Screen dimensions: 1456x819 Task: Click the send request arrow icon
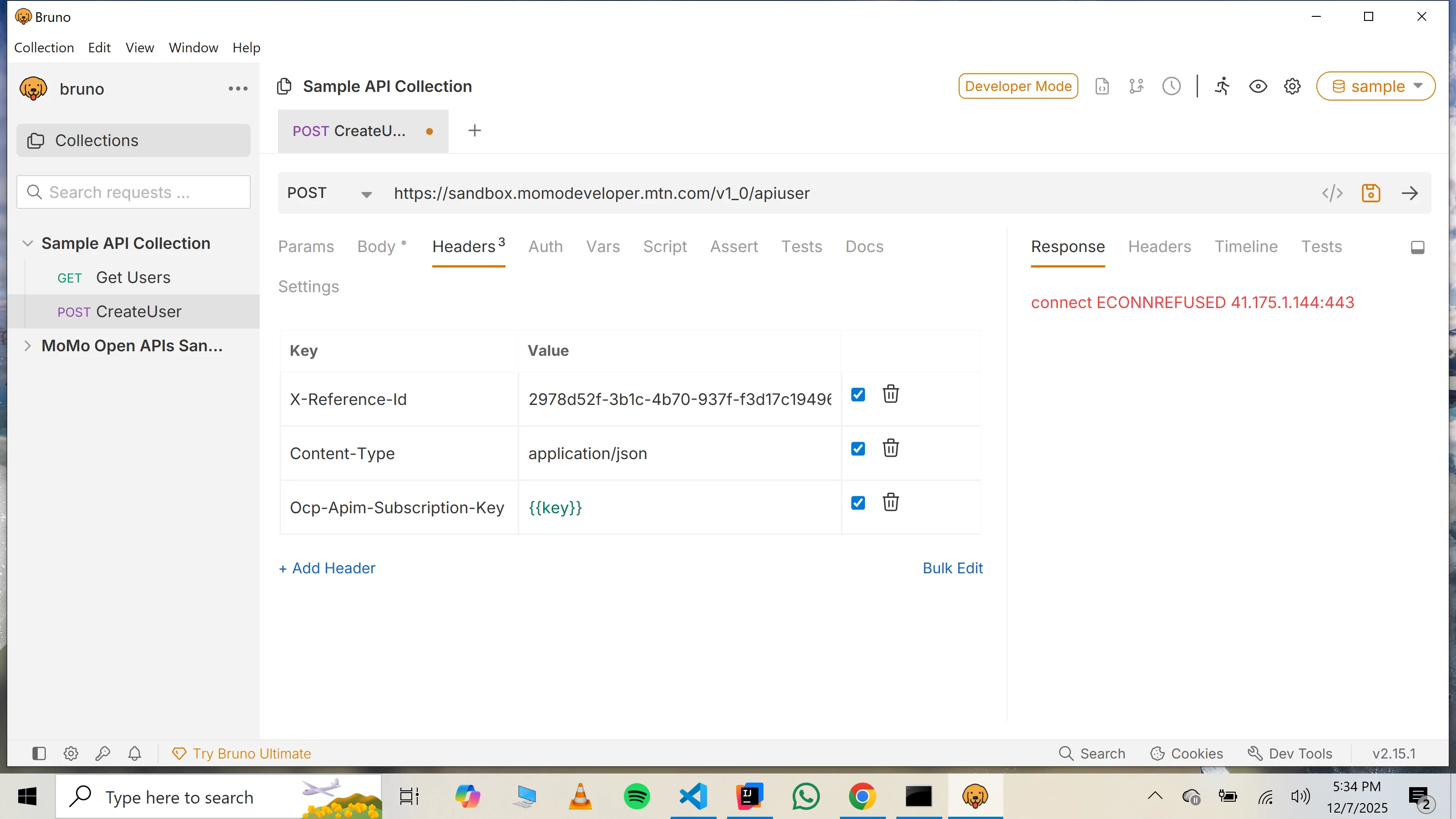(x=1409, y=193)
